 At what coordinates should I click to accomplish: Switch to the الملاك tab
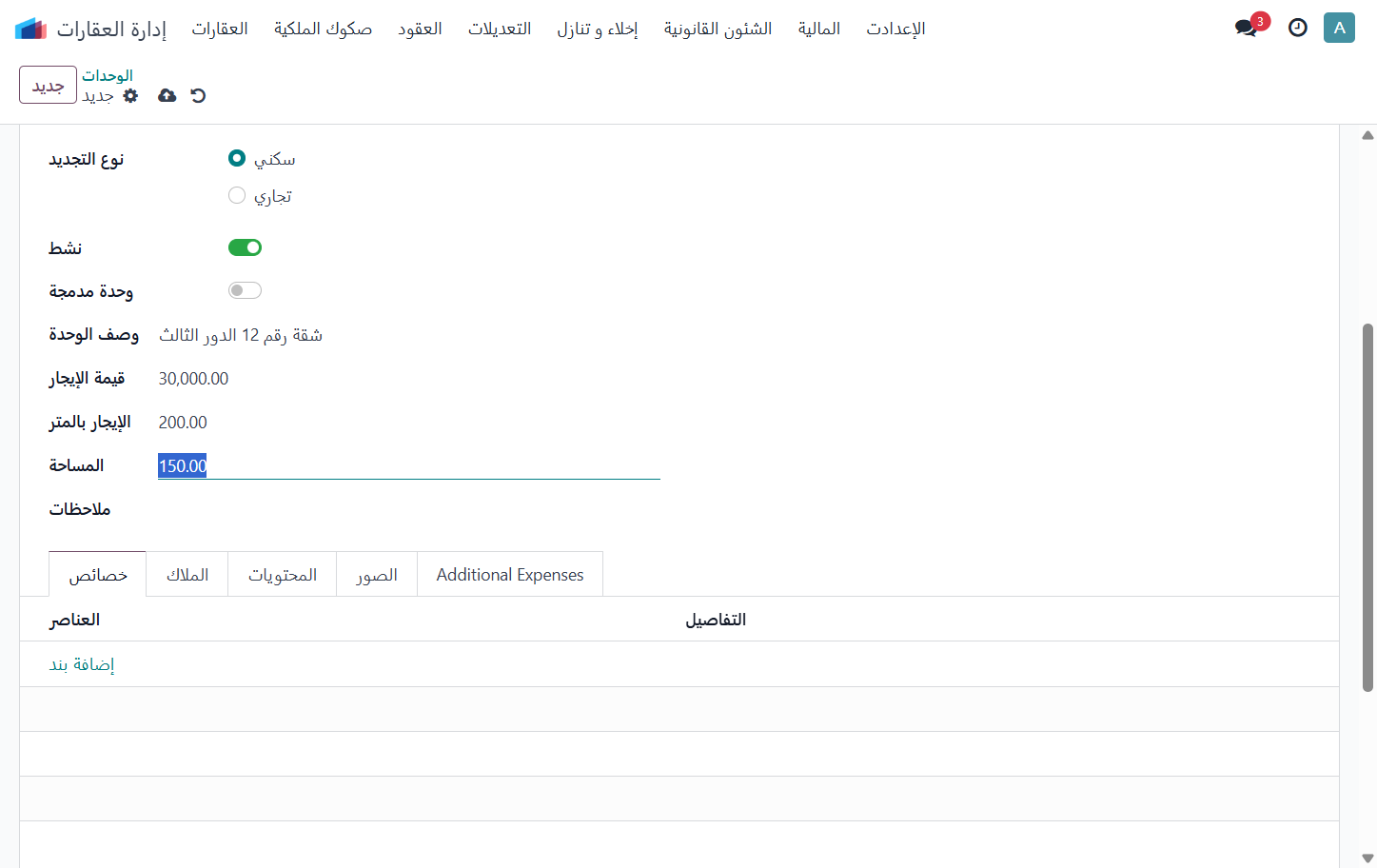(x=187, y=574)
